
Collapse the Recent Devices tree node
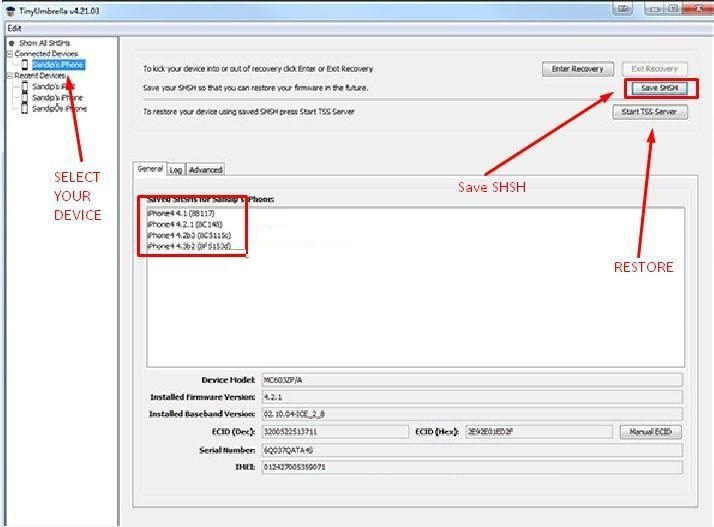(x=10, y=76)
